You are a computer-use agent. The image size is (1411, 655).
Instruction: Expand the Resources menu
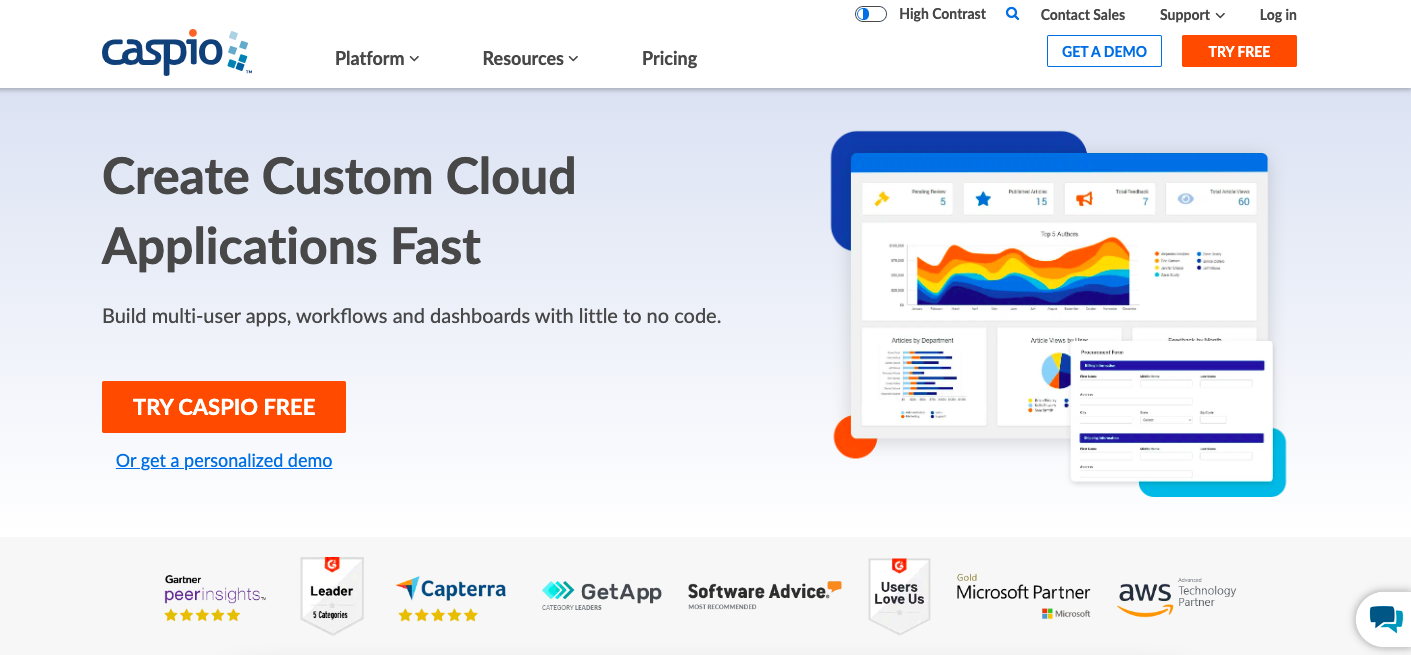[x=530, y=58]
